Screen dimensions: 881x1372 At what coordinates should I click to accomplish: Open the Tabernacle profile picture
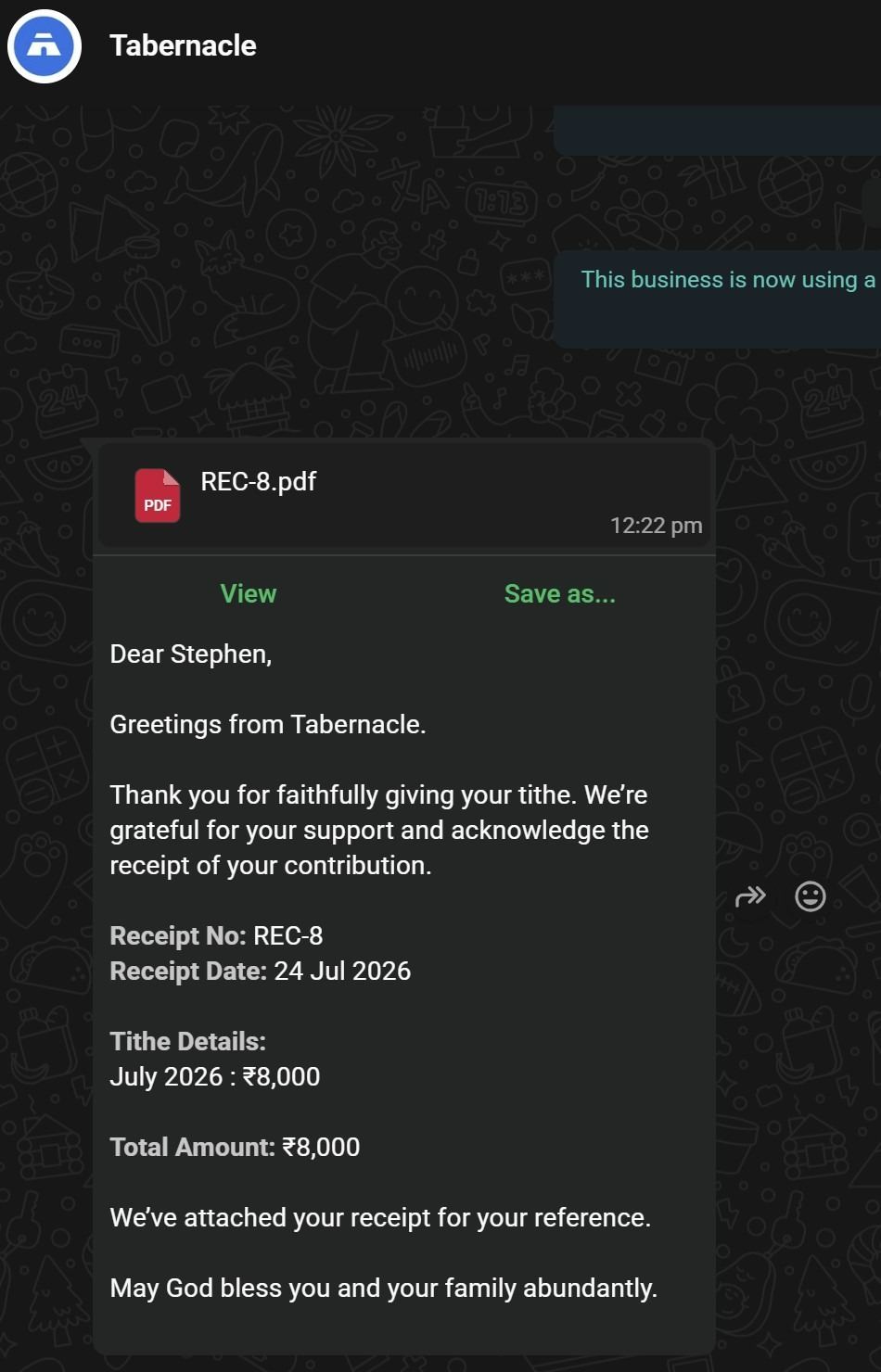click(x=45, y=45)
